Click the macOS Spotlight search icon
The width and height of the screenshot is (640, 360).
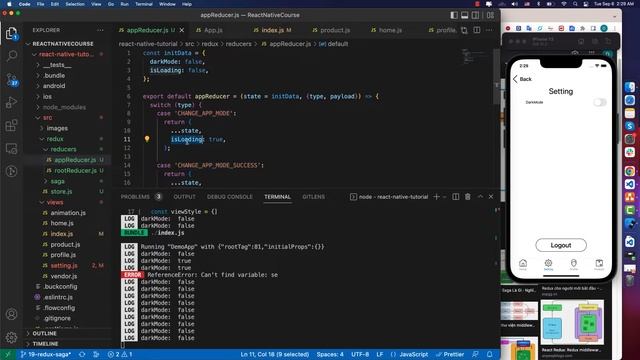(x=575, y=4)
